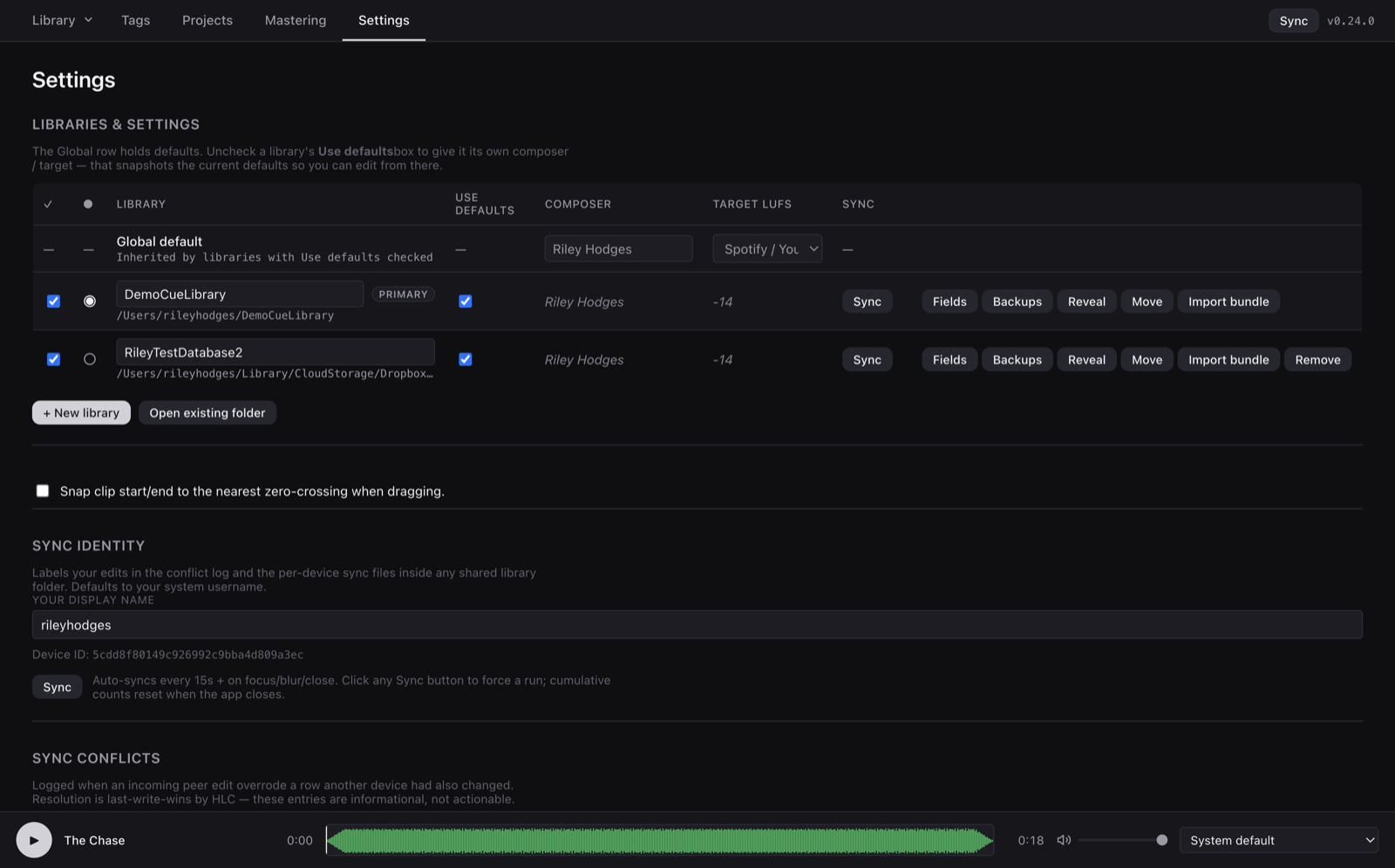This screenshot has width=1395, height=868.
Task: Sync the DemoCueLibrary row
Action: 867,302
